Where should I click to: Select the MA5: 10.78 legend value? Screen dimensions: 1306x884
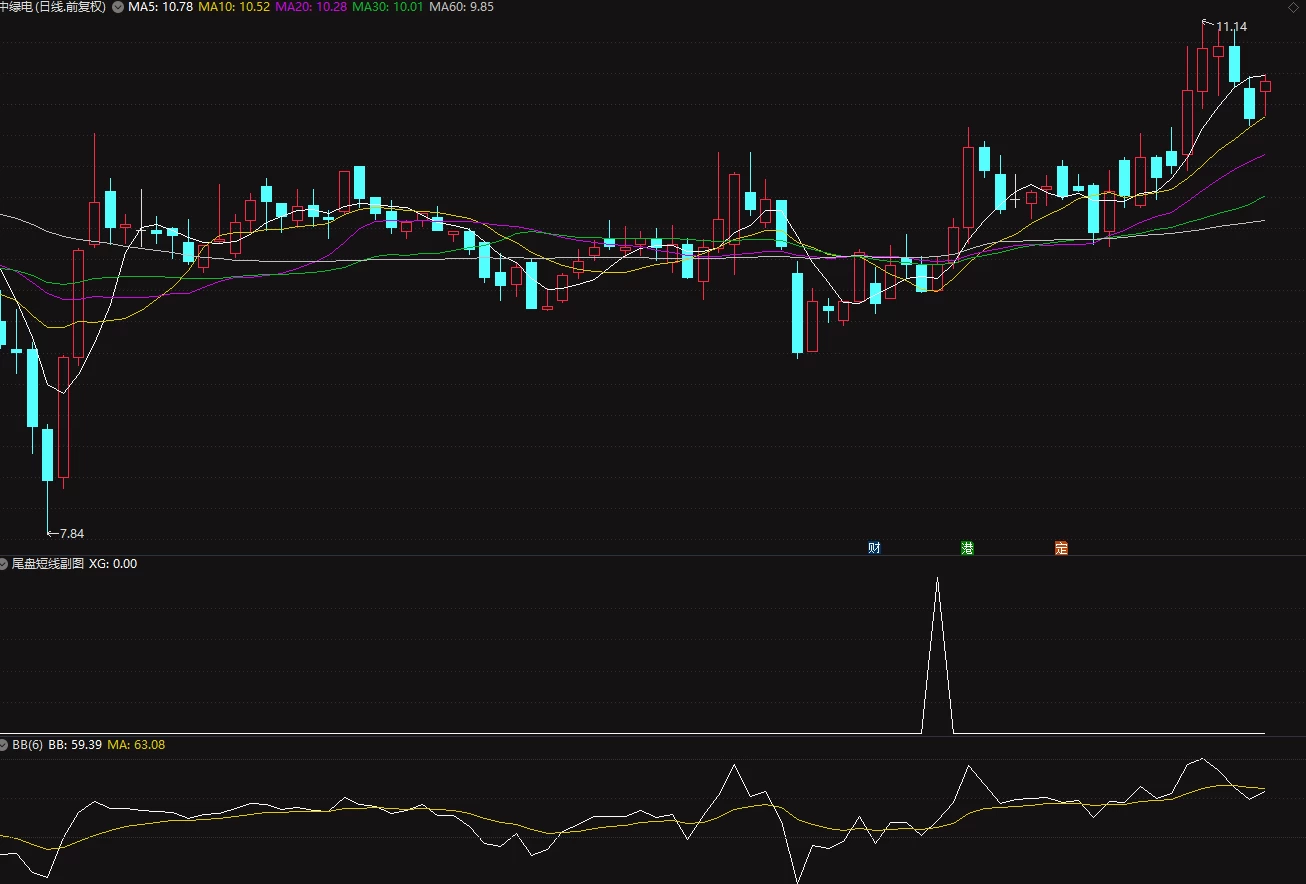tap(160, 7)
